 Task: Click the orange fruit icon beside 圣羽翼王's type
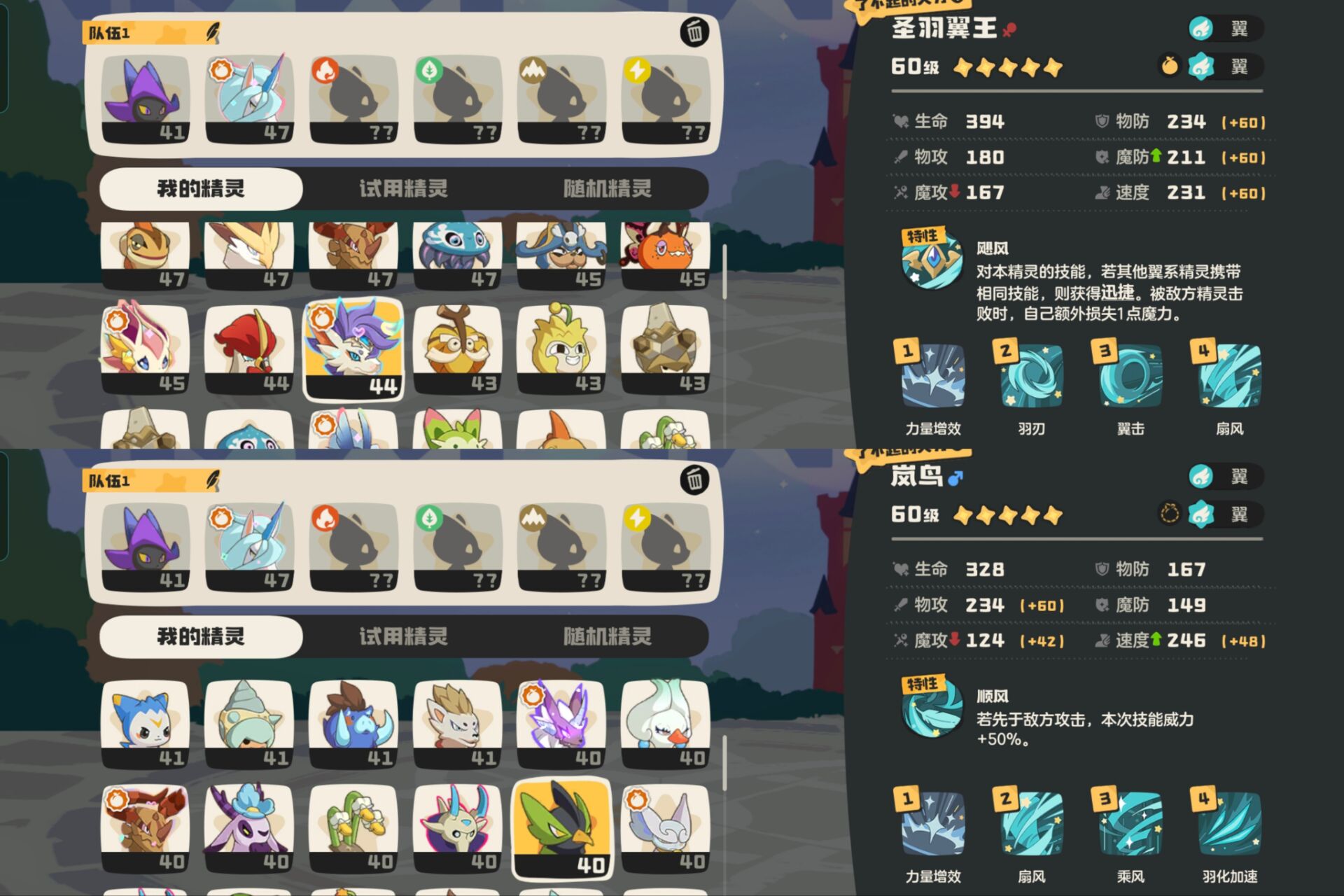(x=1169, y=66)
